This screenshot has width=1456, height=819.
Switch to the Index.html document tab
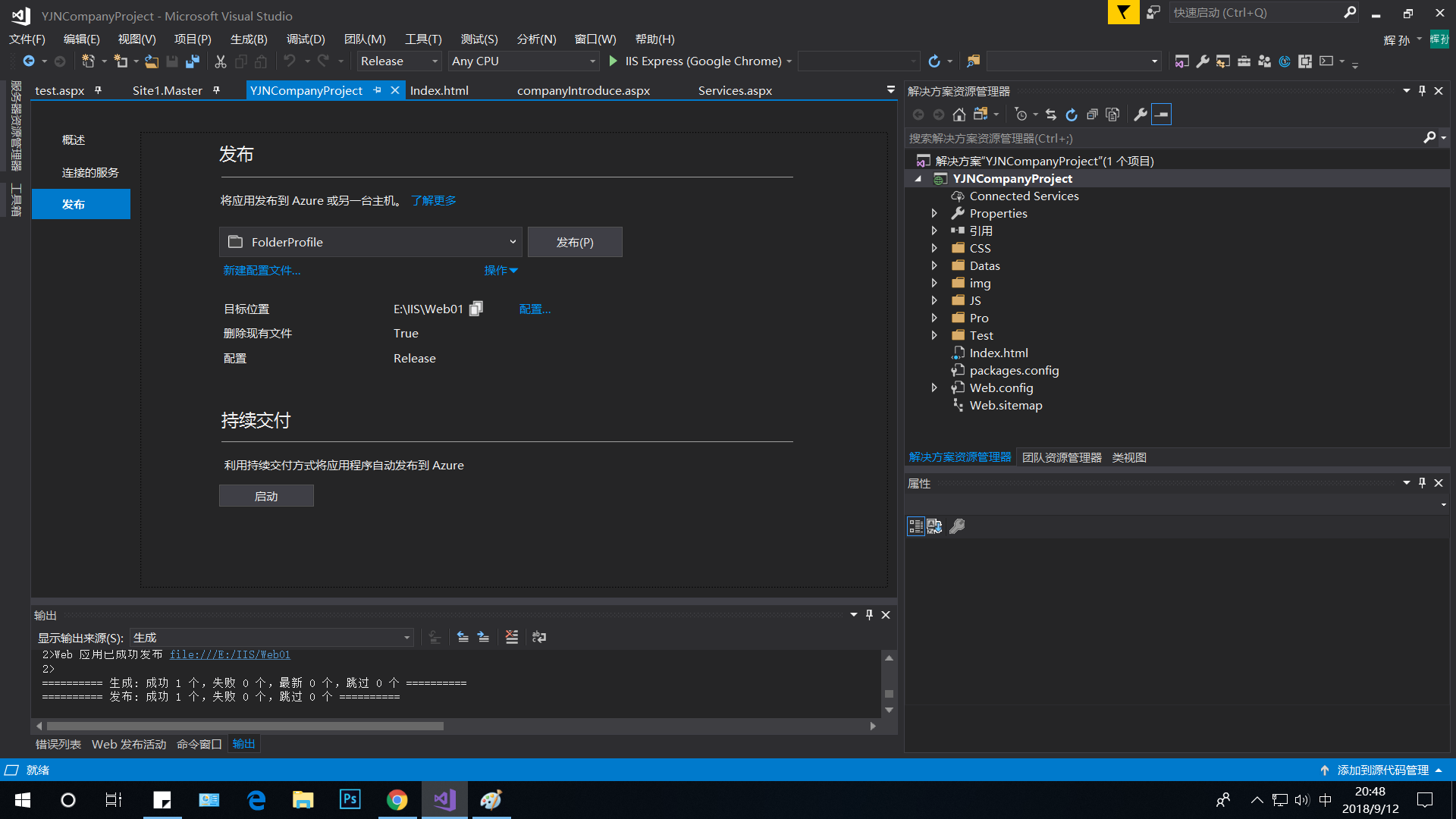[439, 91]
